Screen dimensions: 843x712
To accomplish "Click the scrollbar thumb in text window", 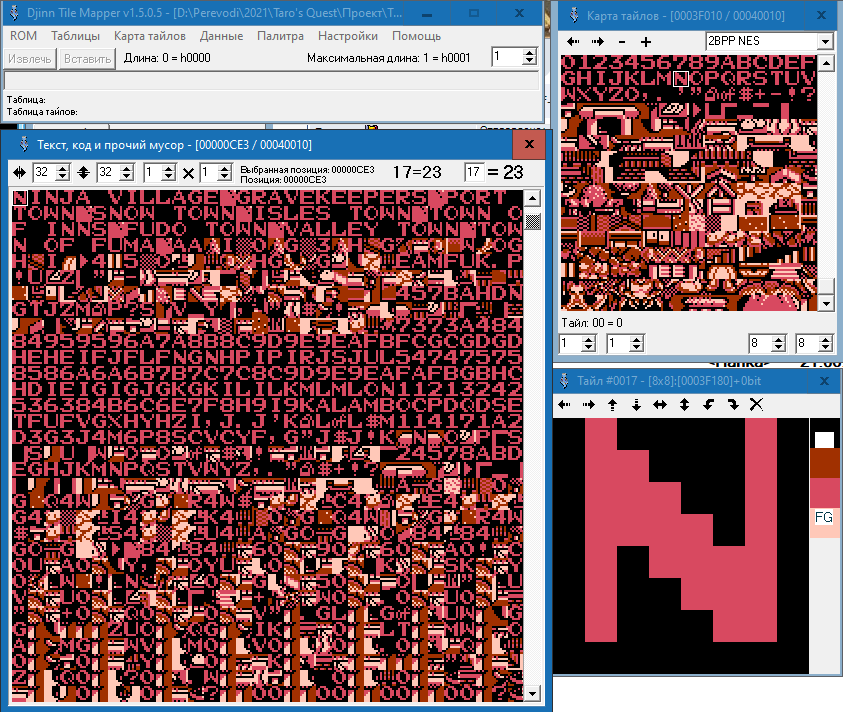I will click(532, 221).
